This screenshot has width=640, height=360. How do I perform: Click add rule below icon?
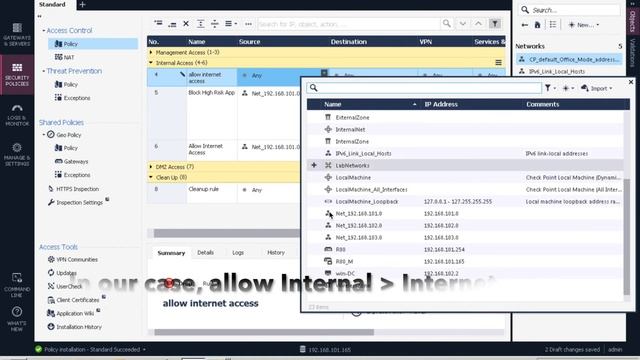tap(172, 24)
